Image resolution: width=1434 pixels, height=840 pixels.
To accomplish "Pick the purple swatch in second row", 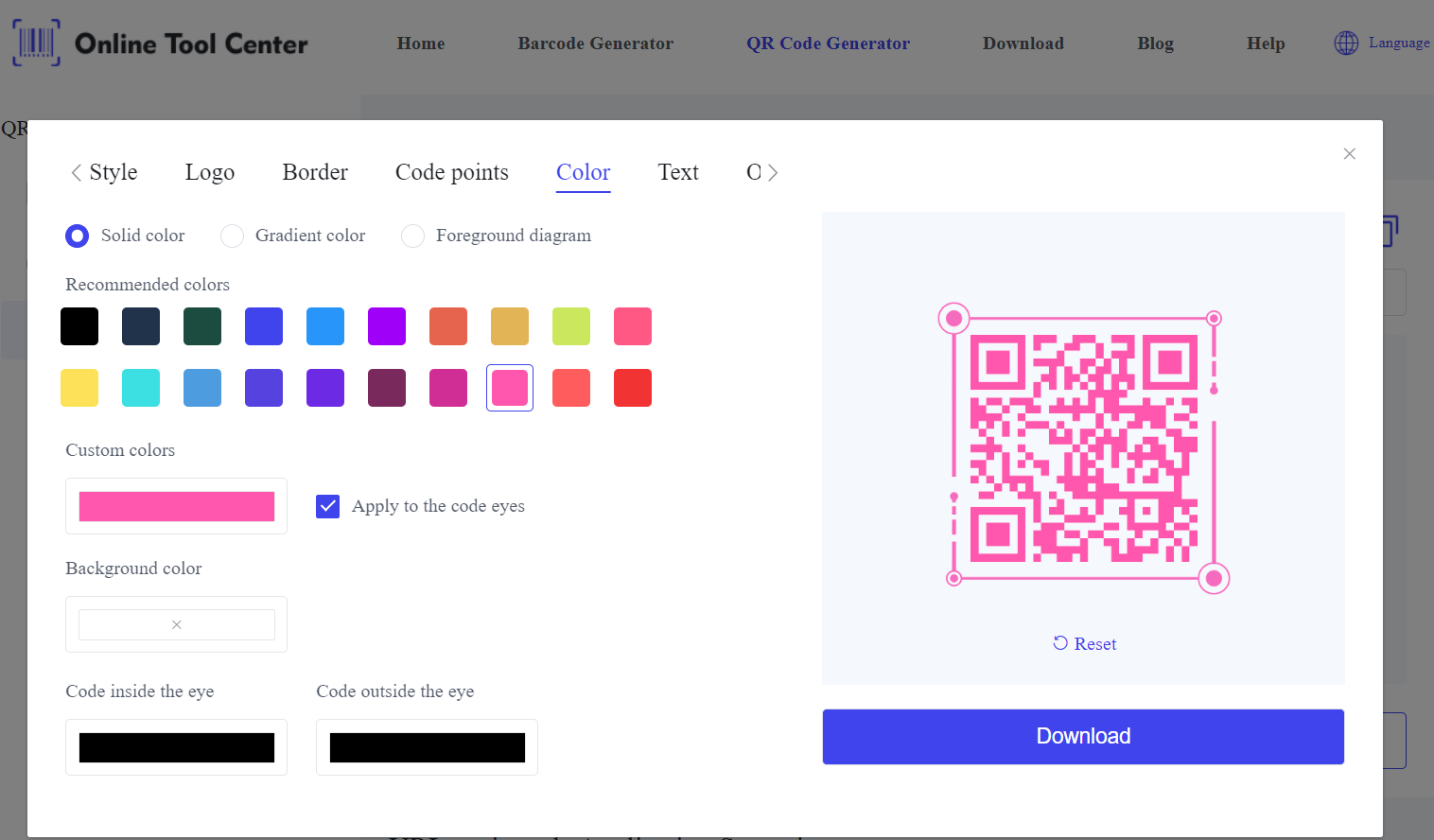I will pos(325,388).
